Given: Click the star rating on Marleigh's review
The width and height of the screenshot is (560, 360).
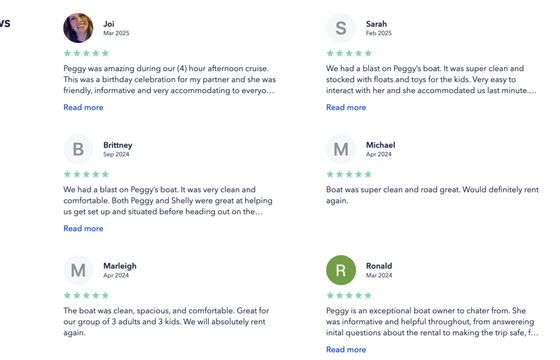Looking at the screenshot, I should (x=86, y=295).
